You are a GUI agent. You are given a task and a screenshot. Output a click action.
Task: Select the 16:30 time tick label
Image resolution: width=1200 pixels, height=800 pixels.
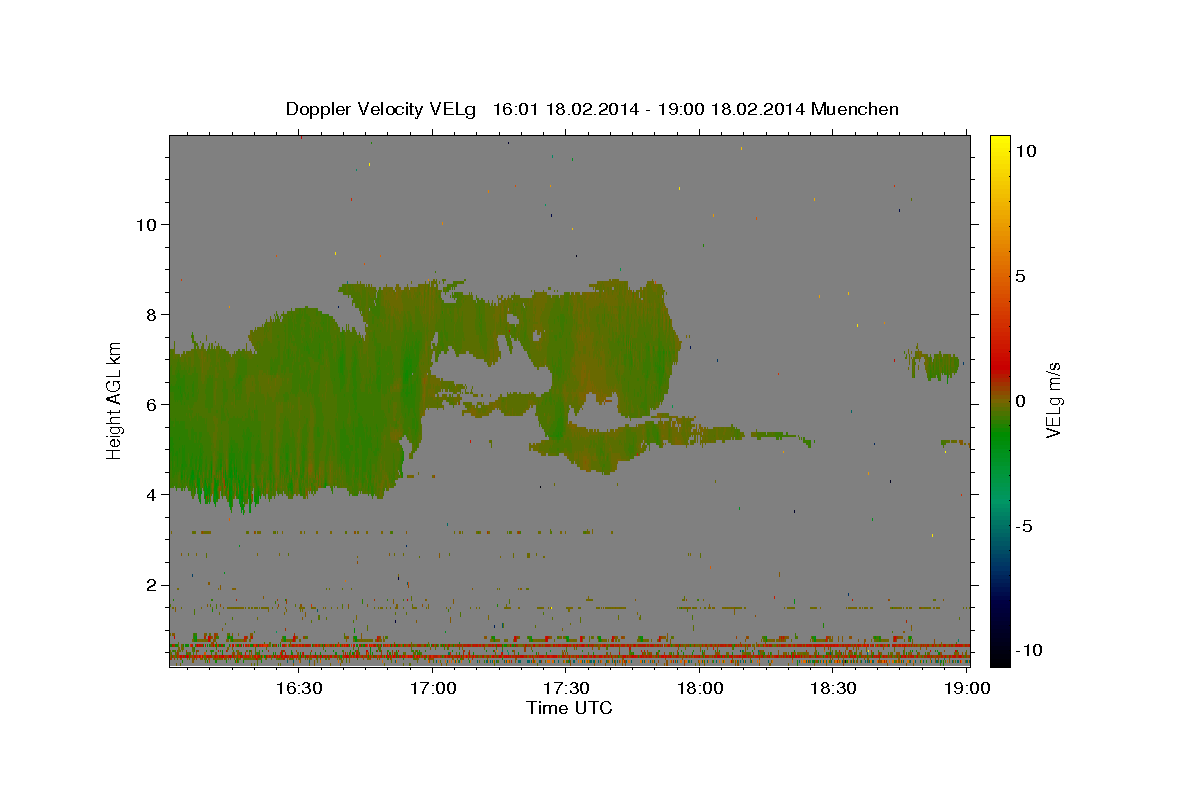pos(299,689)
